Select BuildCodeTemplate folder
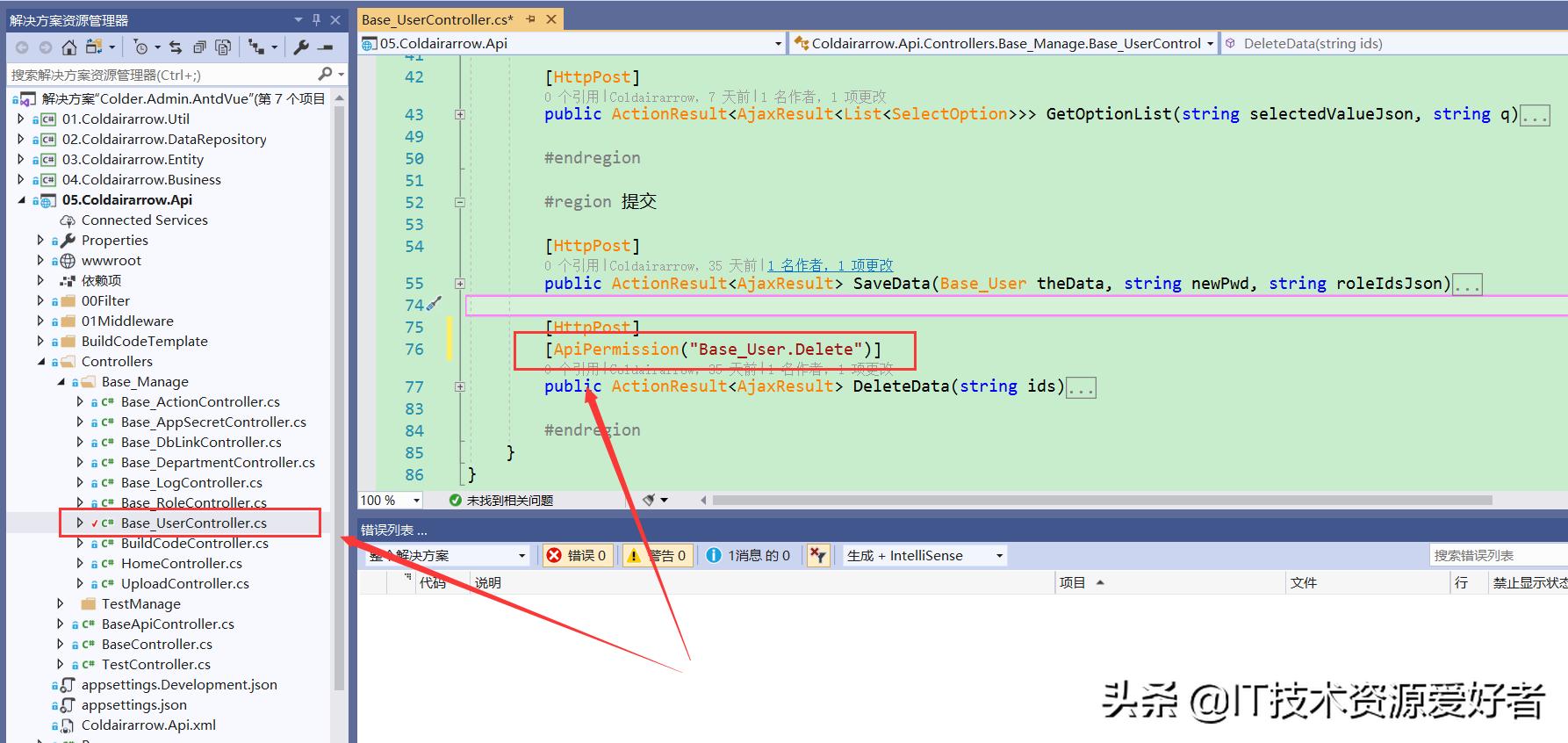The height and width of the screenshot is (743, 1568). pos(144,342)
